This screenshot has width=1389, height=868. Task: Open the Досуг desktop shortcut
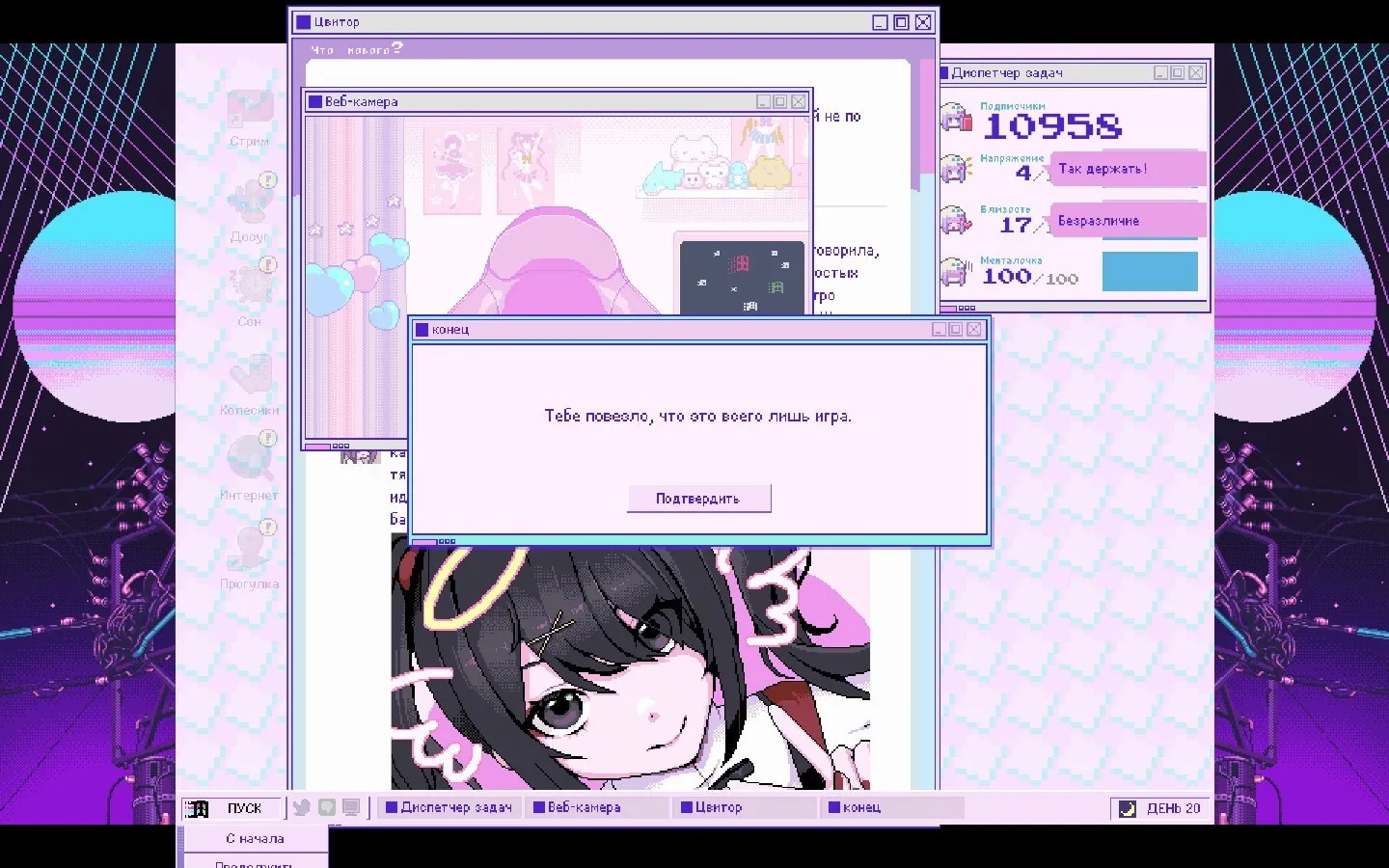[249, 201]
